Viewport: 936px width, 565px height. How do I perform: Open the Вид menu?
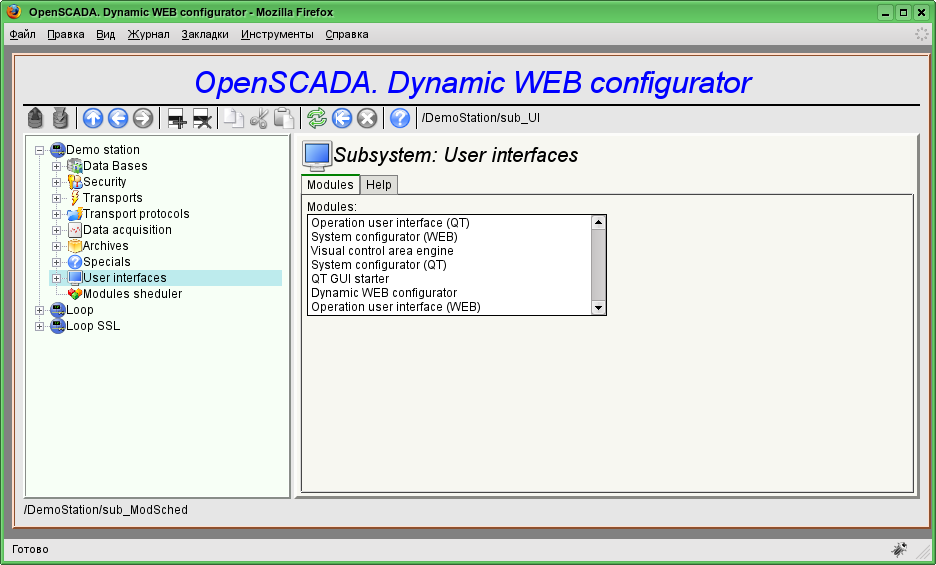click(106, 34)
